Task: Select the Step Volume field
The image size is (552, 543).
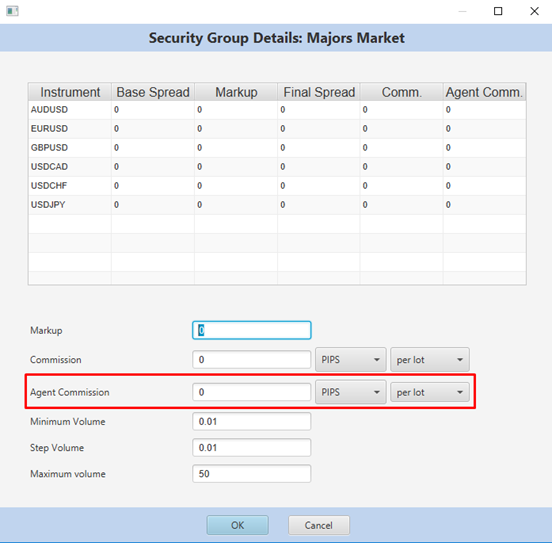Action: [x=252, y=448]
